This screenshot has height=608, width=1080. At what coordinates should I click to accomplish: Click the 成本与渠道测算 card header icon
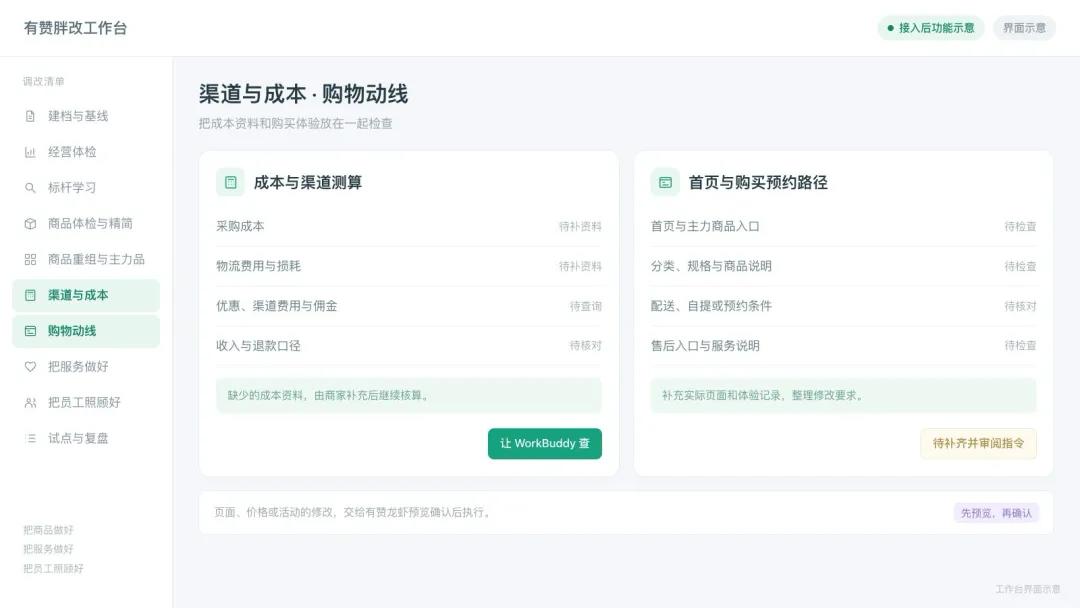pyautogui.click(x=231, y=182)
